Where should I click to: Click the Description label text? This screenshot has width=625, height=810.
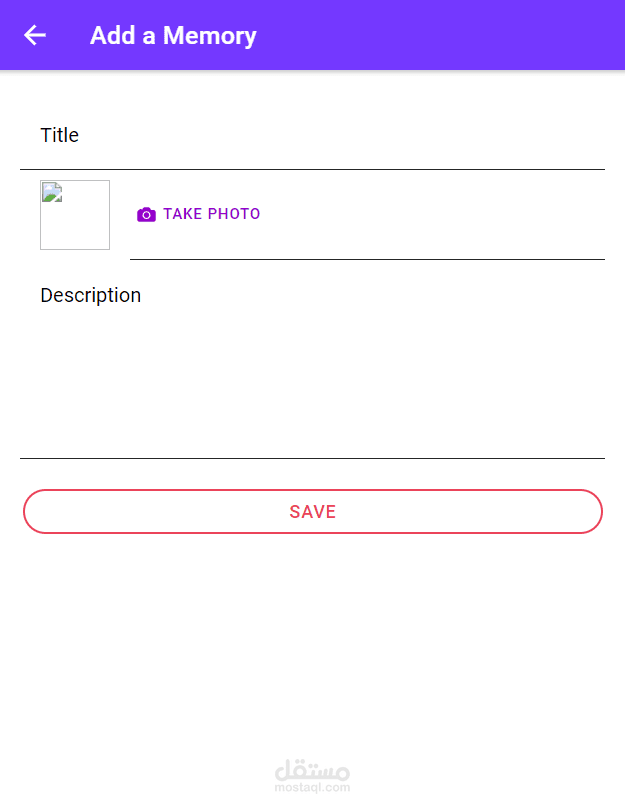90,295
